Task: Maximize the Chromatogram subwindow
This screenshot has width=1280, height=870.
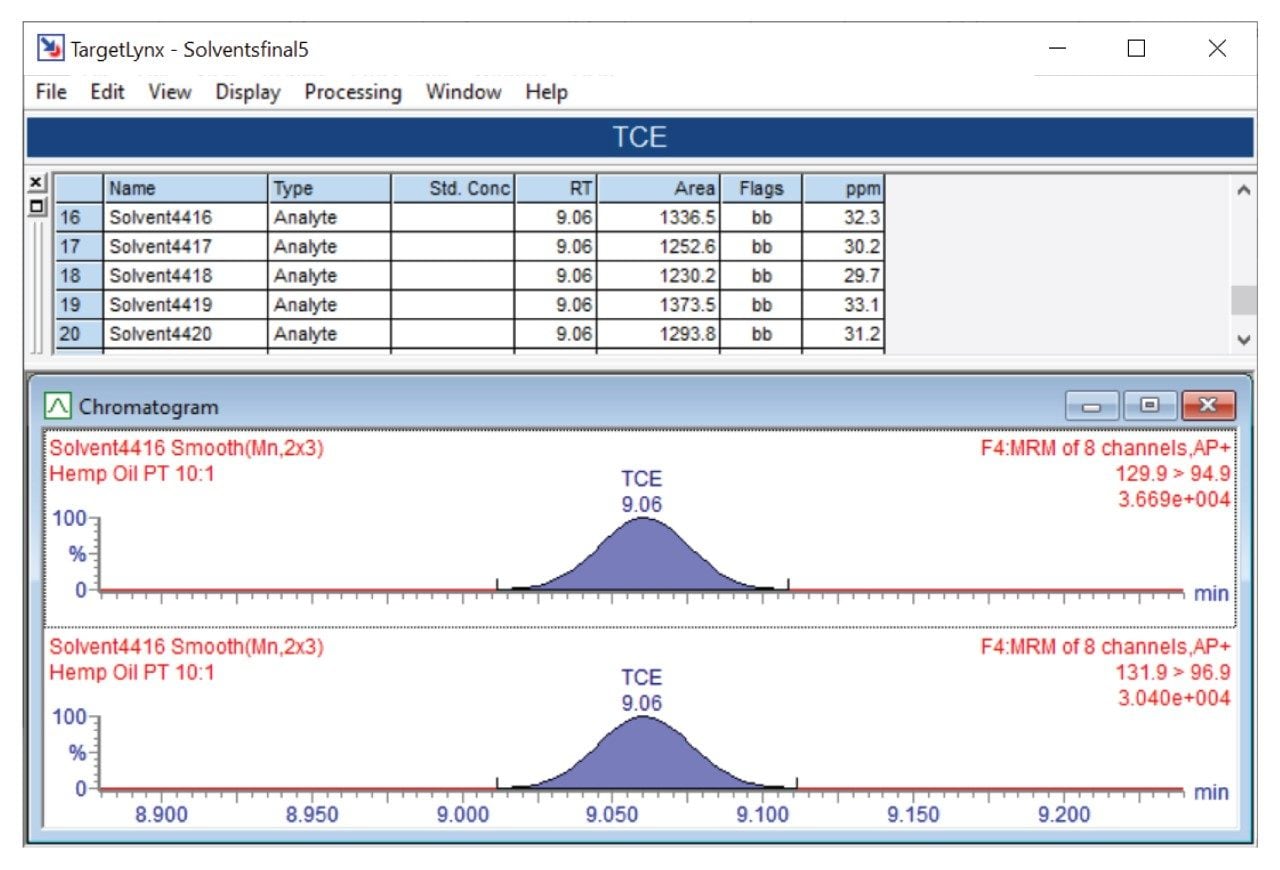Action: tap(1149, 406)
